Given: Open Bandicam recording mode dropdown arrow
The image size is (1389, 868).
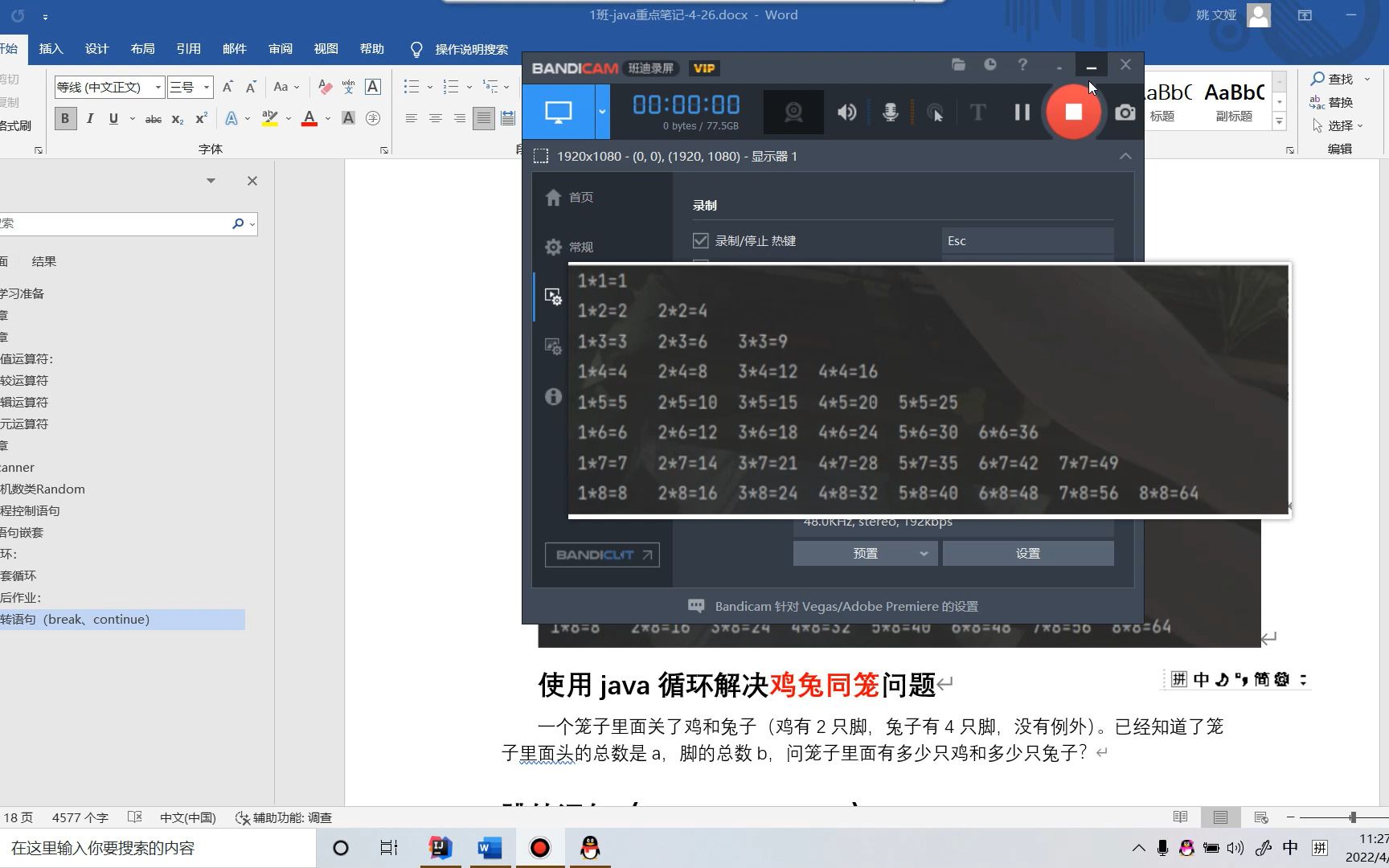Looking at the screenshot, I should tap(602, 112).
